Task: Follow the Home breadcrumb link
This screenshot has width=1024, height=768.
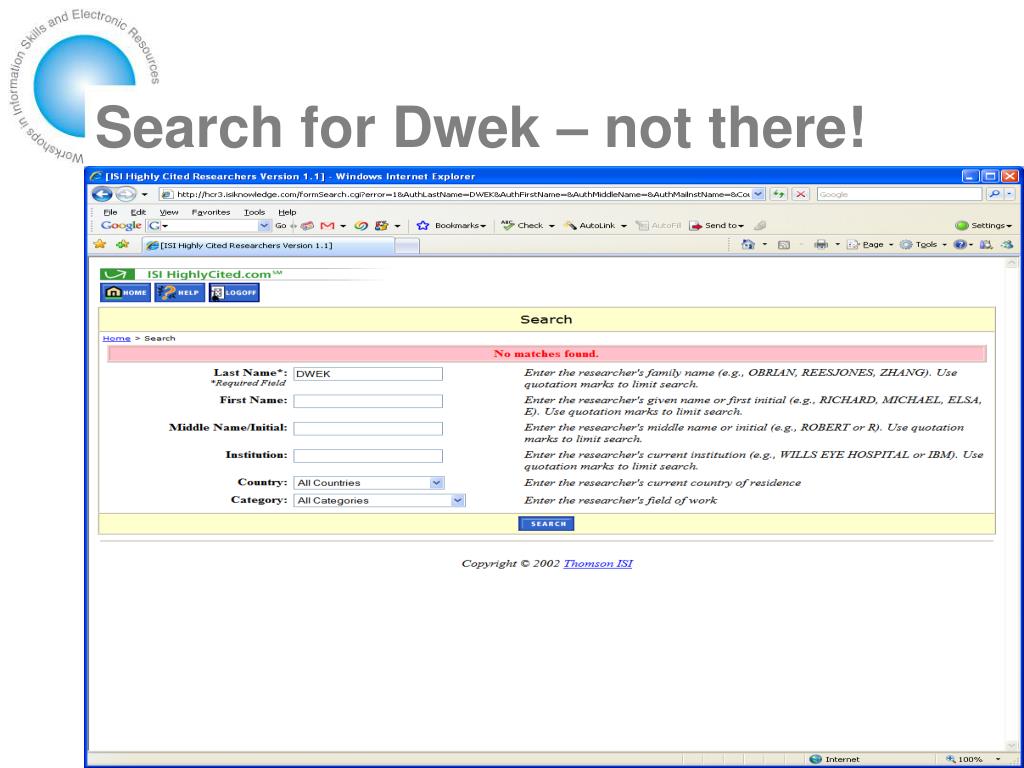Action: coord(116,338)
